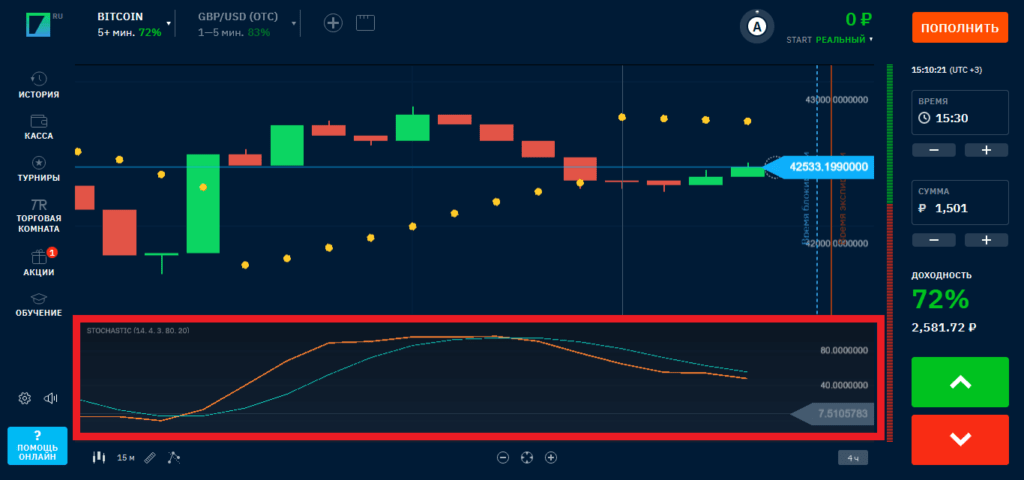
Task: Switch account type via РЕАЛЬНЫЙ dropdown
Action: tap(842, 39)
